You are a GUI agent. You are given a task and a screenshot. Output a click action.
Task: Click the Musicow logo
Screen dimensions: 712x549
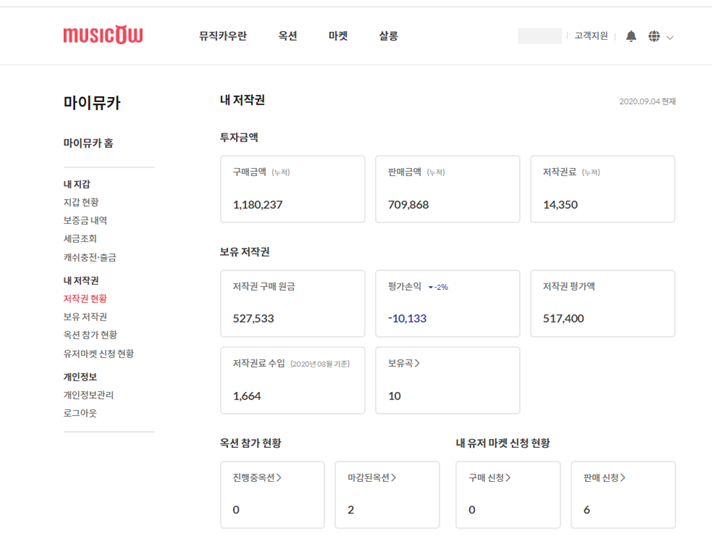click(x=103, y=35)
